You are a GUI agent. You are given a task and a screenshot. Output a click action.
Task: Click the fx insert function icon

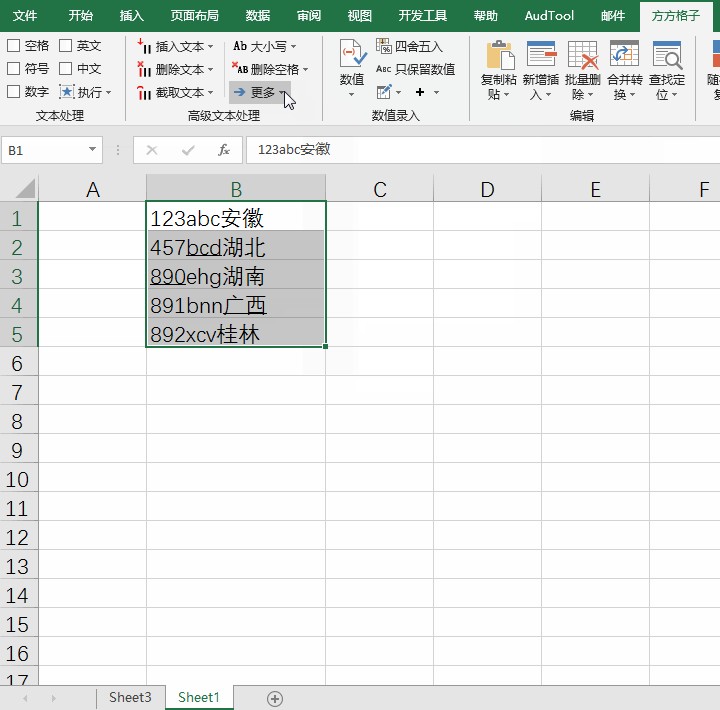(224, 150)
